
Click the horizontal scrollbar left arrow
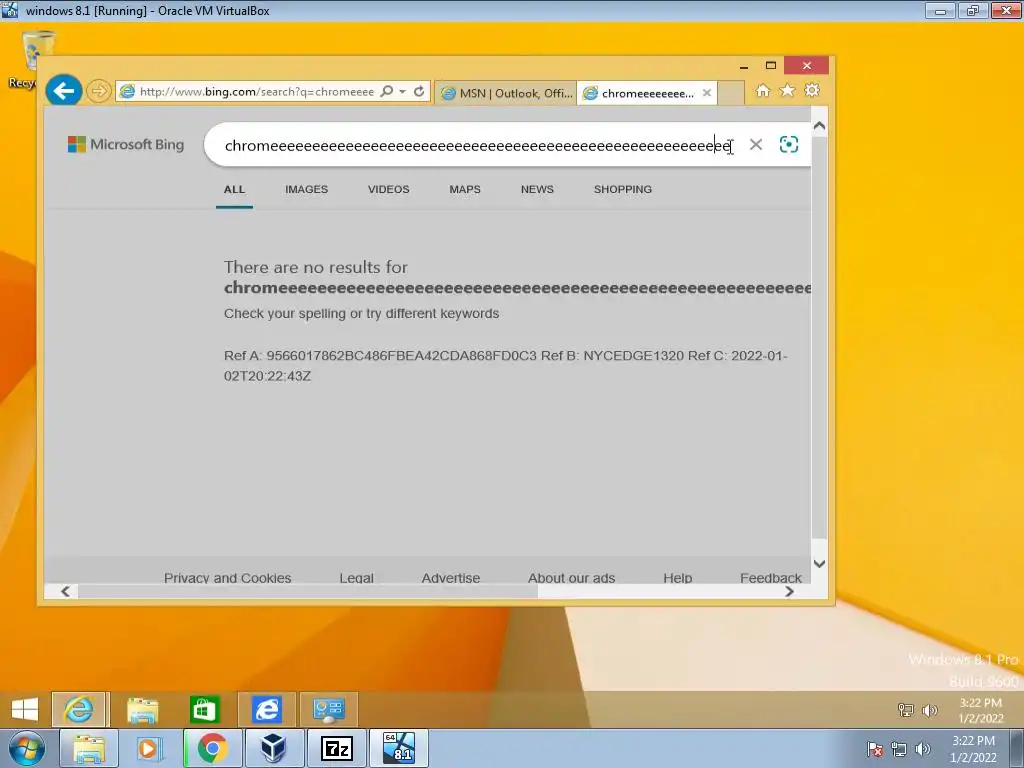pyautogui.click(x=65, y=591)
